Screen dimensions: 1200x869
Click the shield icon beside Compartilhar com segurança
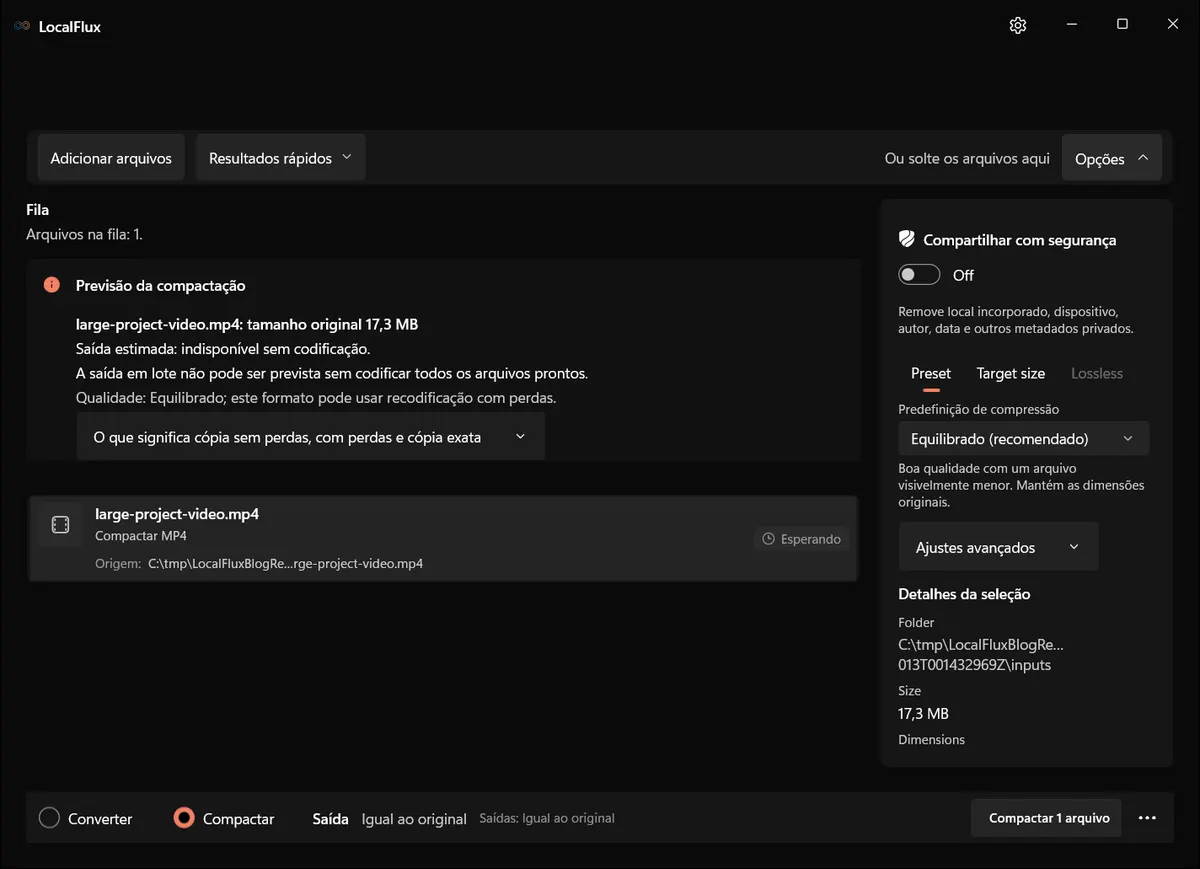click(907, 240)
